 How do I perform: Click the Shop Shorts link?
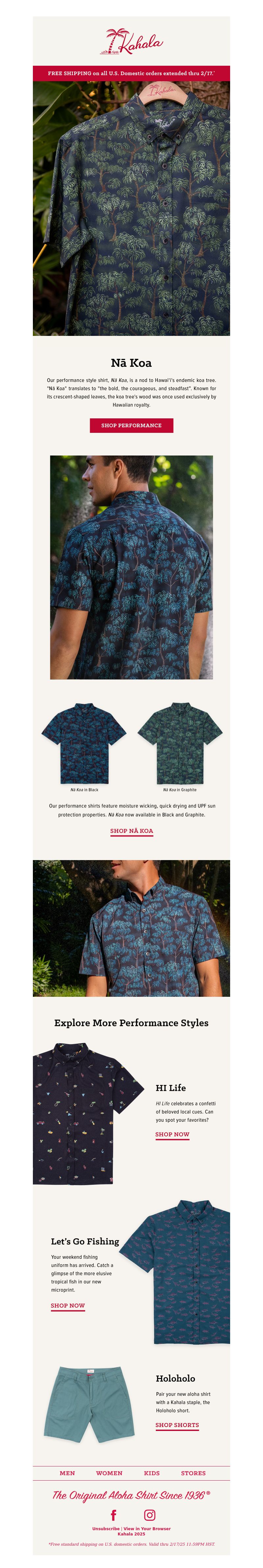[x=177, y=1425]
